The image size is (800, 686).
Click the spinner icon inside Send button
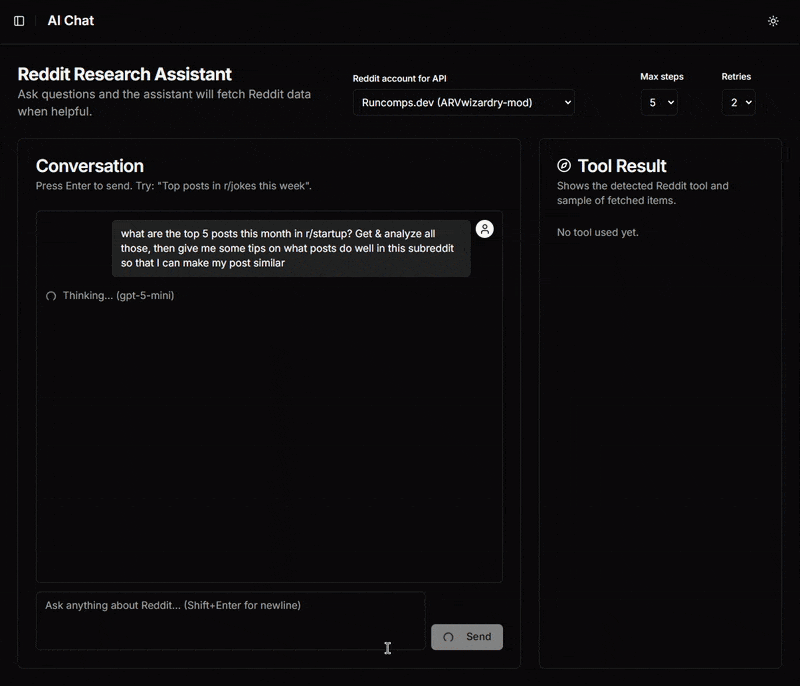coord(448,637)
